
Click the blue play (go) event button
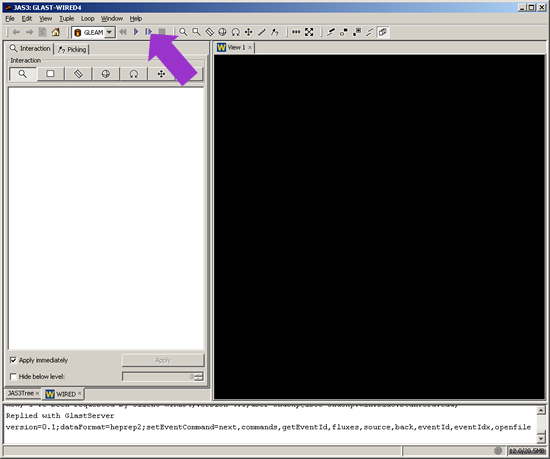(136, 32)
